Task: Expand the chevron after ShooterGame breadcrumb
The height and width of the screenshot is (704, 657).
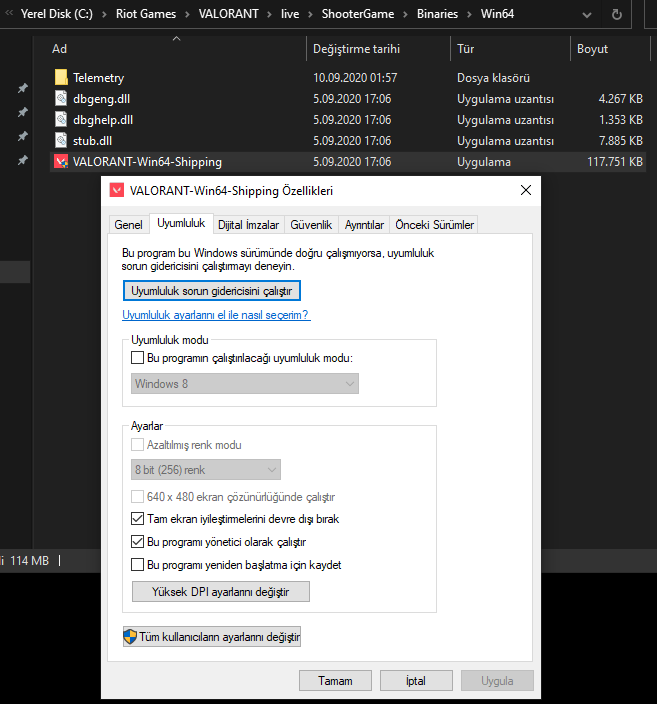Action: [x=405, y=14]
